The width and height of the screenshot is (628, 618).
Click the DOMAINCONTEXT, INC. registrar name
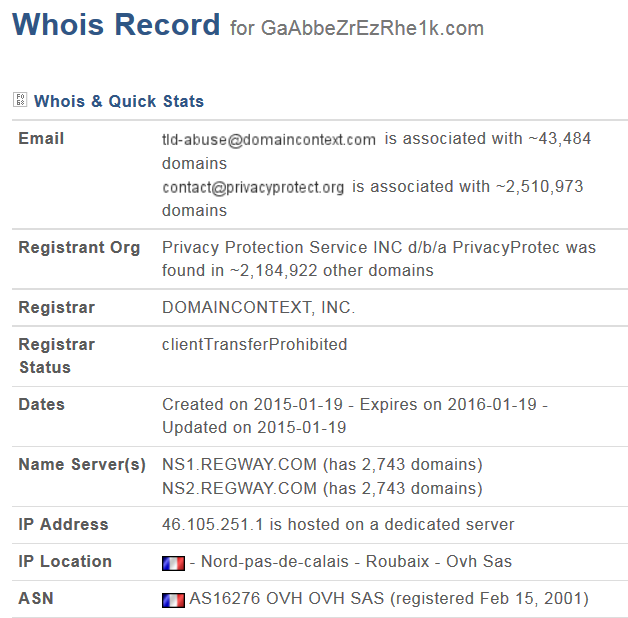258,308
